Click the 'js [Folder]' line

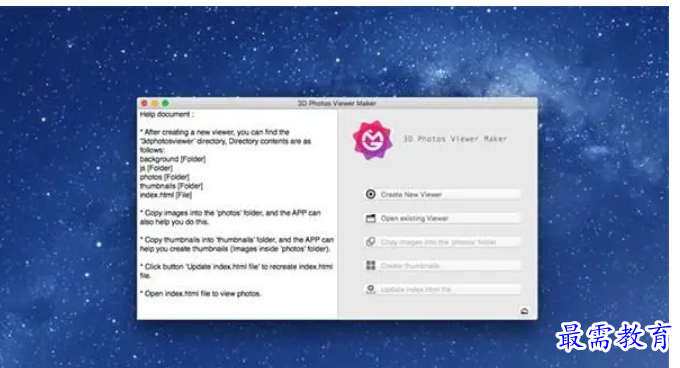coord(156,168)
